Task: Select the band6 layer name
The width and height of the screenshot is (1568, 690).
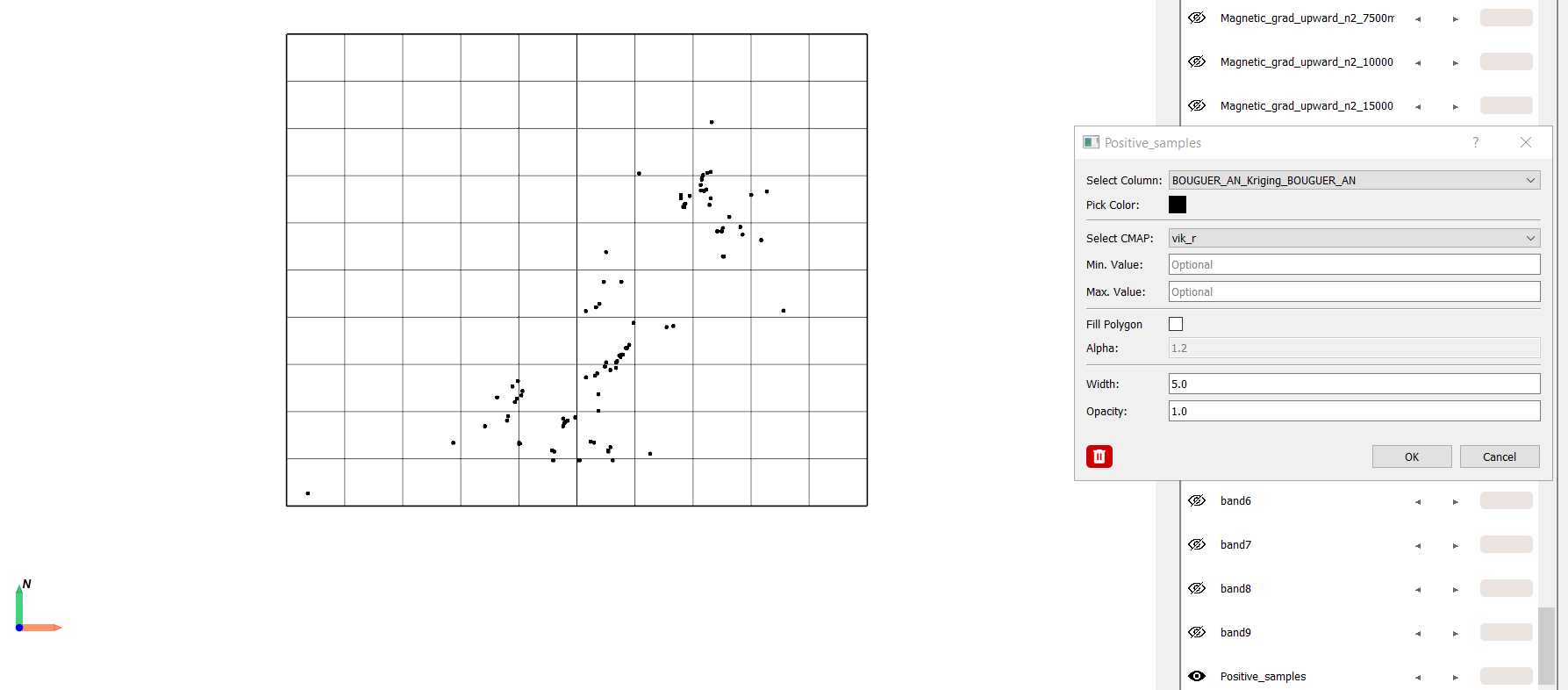Action: point(1235,501)
